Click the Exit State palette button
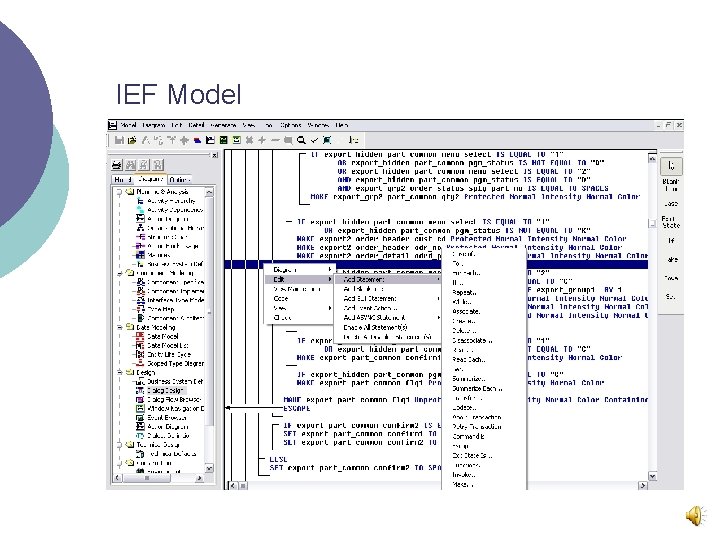Viewport: 720px width, 540px height. pyautogui.click(x=671, y=222)
